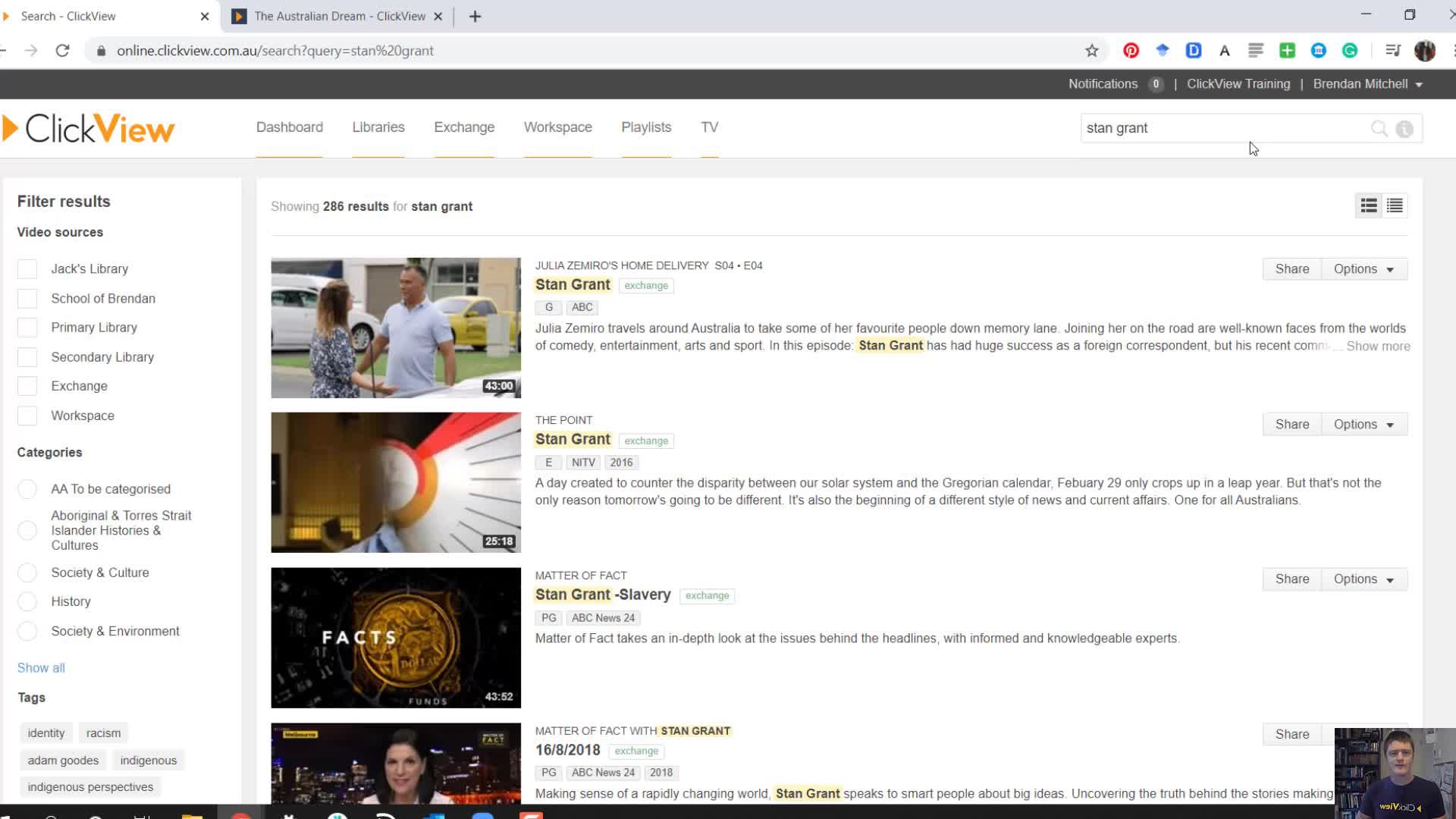1456x819 pixels.
Task: Filter by the indigenous tag
Action: tap(149, 761)
